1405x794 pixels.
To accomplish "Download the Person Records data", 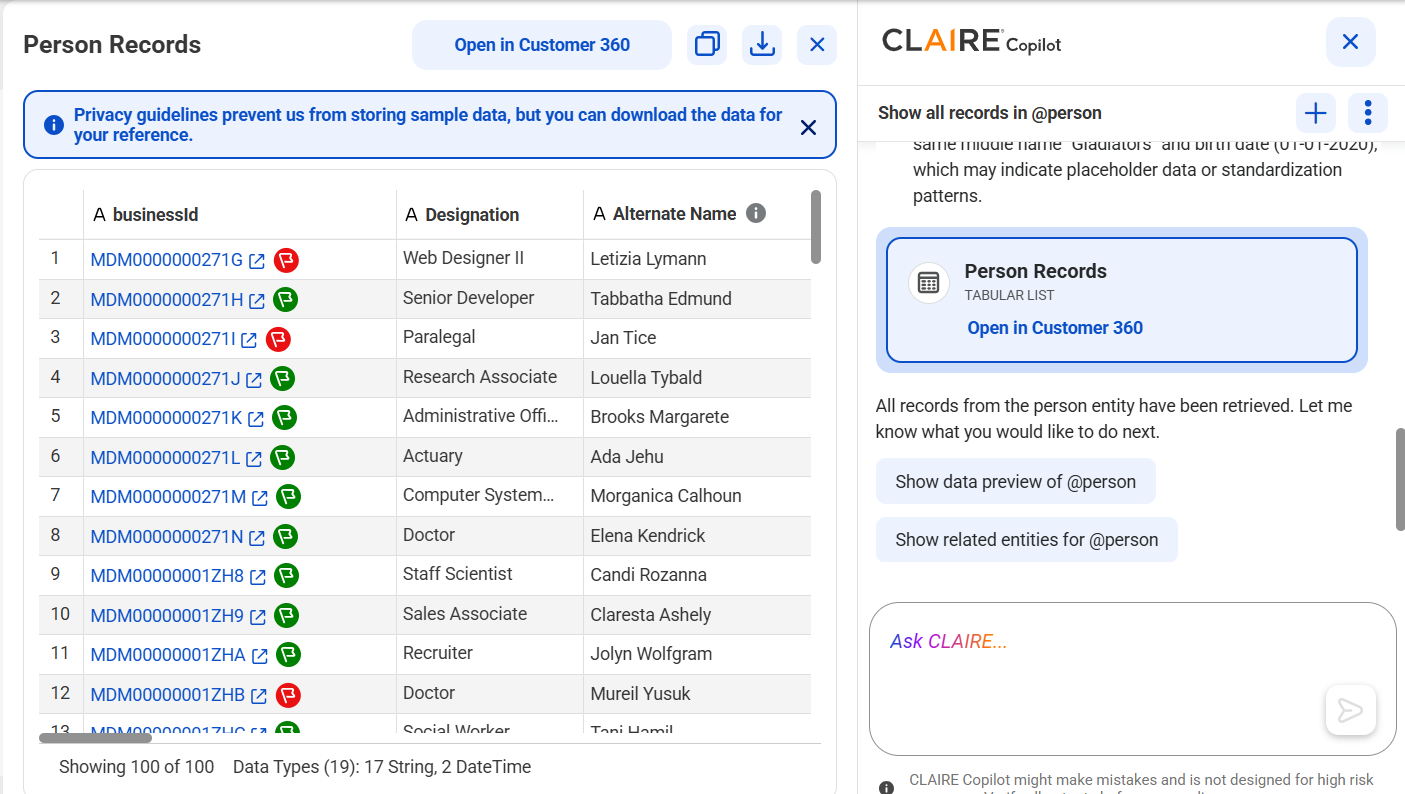I will [762, 45].
